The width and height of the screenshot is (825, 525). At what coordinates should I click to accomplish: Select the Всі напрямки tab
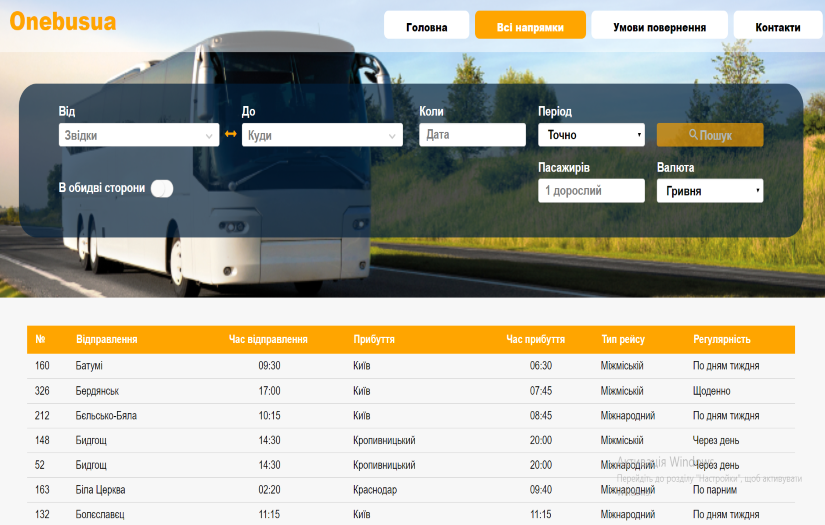pos(530,25)
